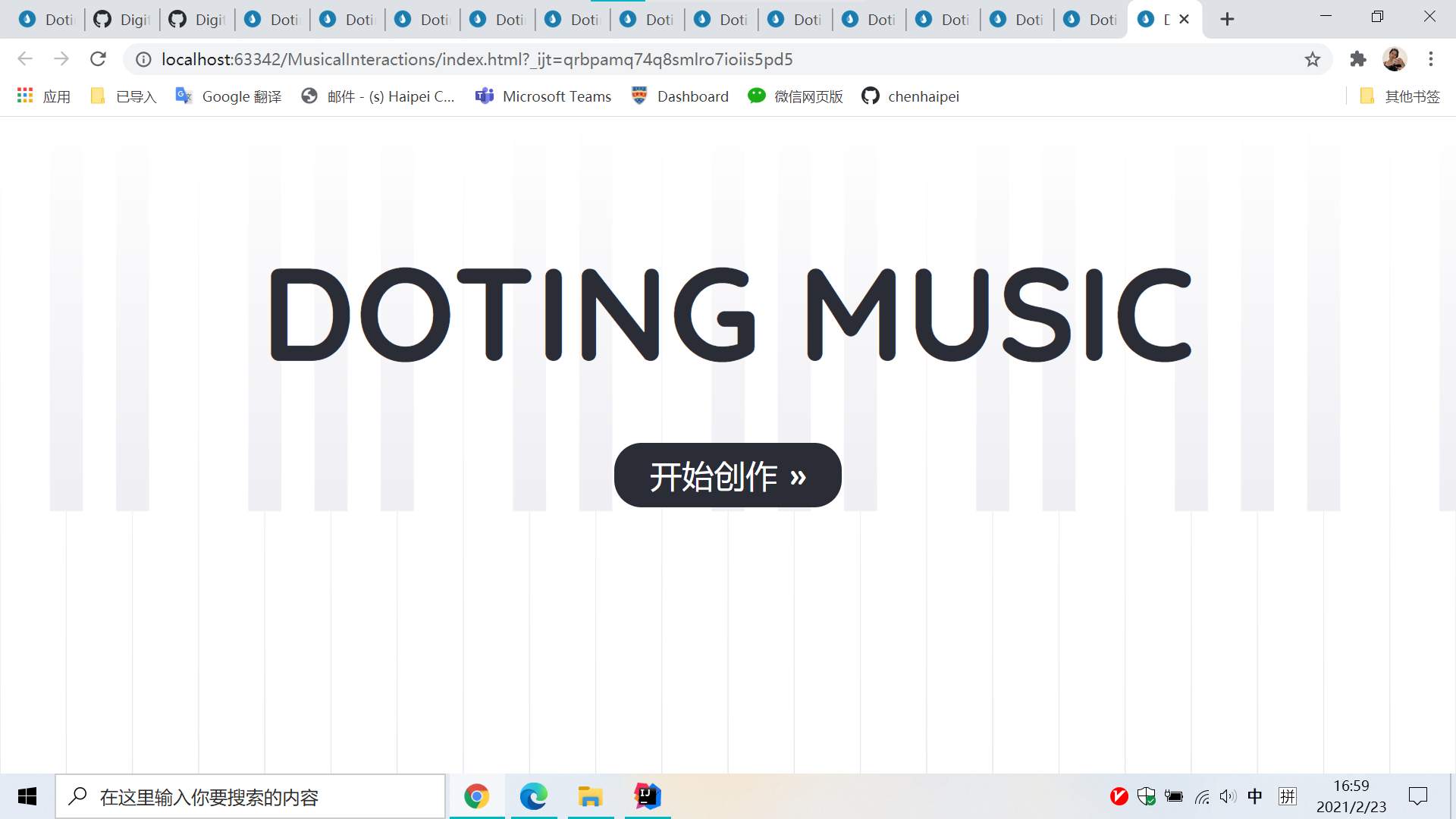Open the volume speaker tray icon
The width and height of the screenshot is (1456, 819).
coord(1228,796)
